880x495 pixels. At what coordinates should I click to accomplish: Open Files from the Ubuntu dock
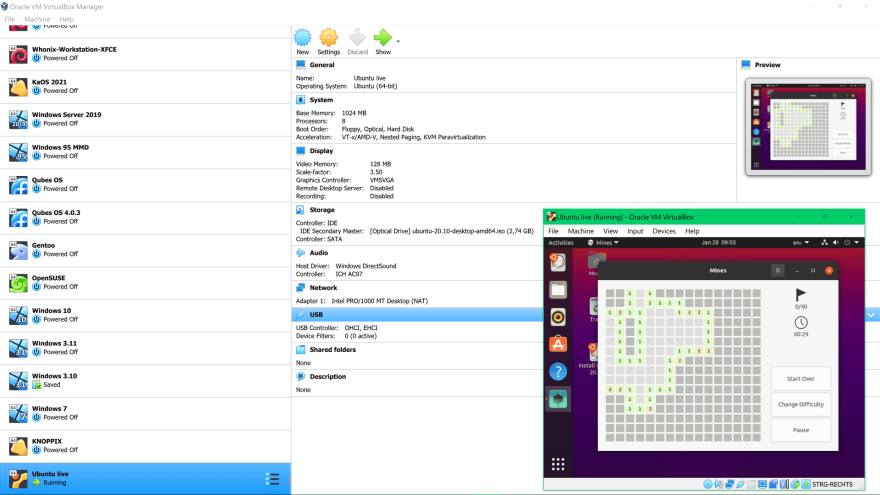click(558, 290)
